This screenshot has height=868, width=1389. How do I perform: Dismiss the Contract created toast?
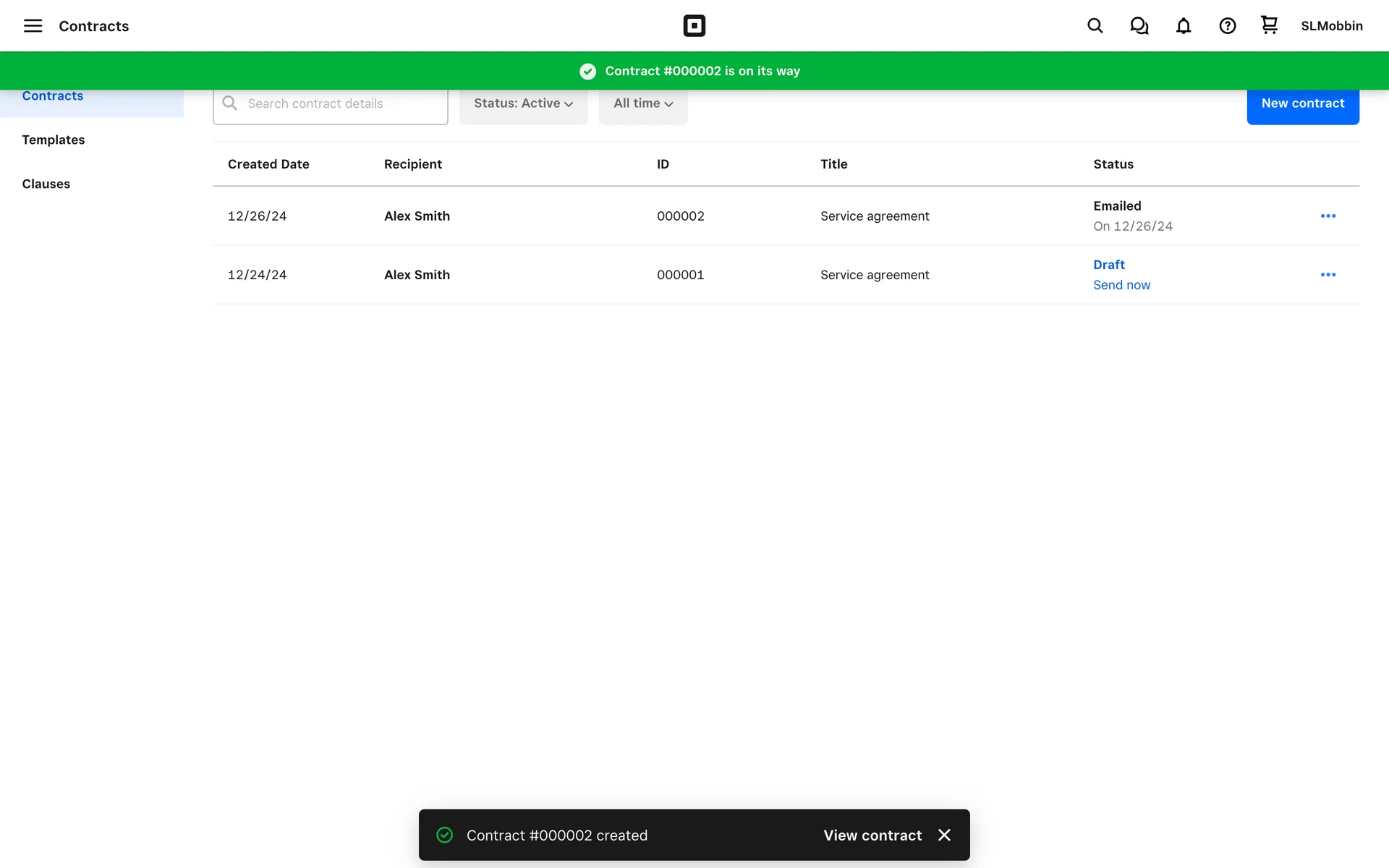944,835
